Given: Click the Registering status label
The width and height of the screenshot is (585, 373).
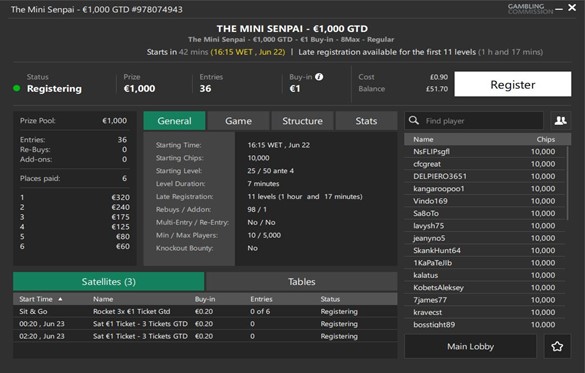Looking at the screenshot, I should 54,89.
